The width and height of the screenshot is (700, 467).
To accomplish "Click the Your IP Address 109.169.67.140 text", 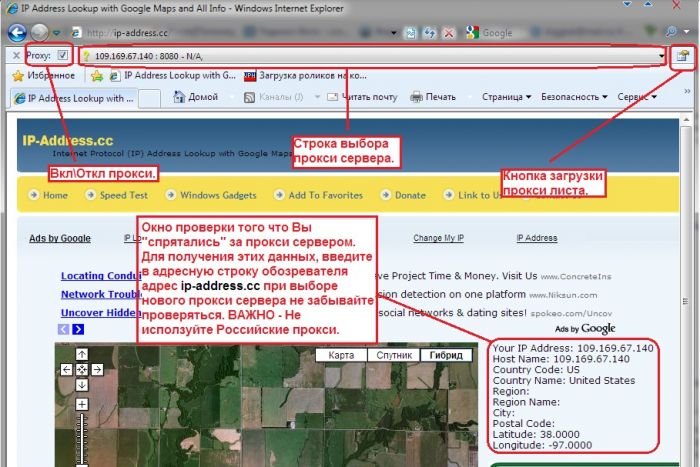I will tap(573, 348).
